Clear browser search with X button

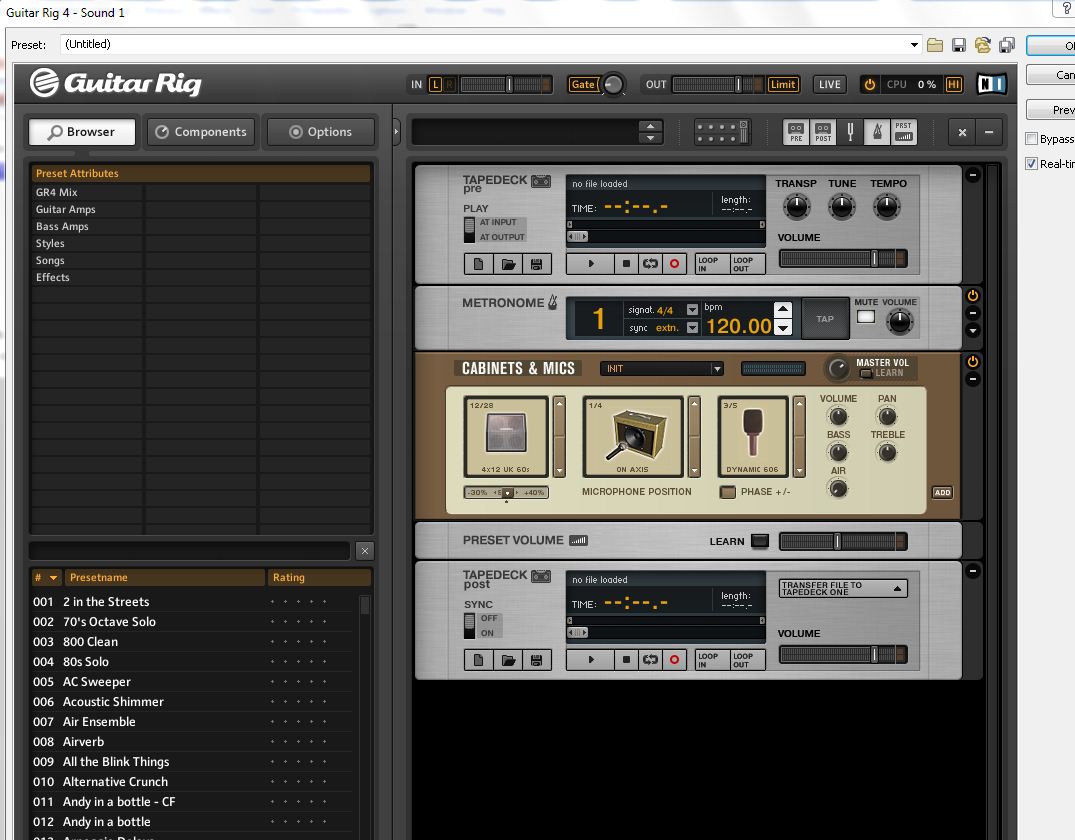365,551
